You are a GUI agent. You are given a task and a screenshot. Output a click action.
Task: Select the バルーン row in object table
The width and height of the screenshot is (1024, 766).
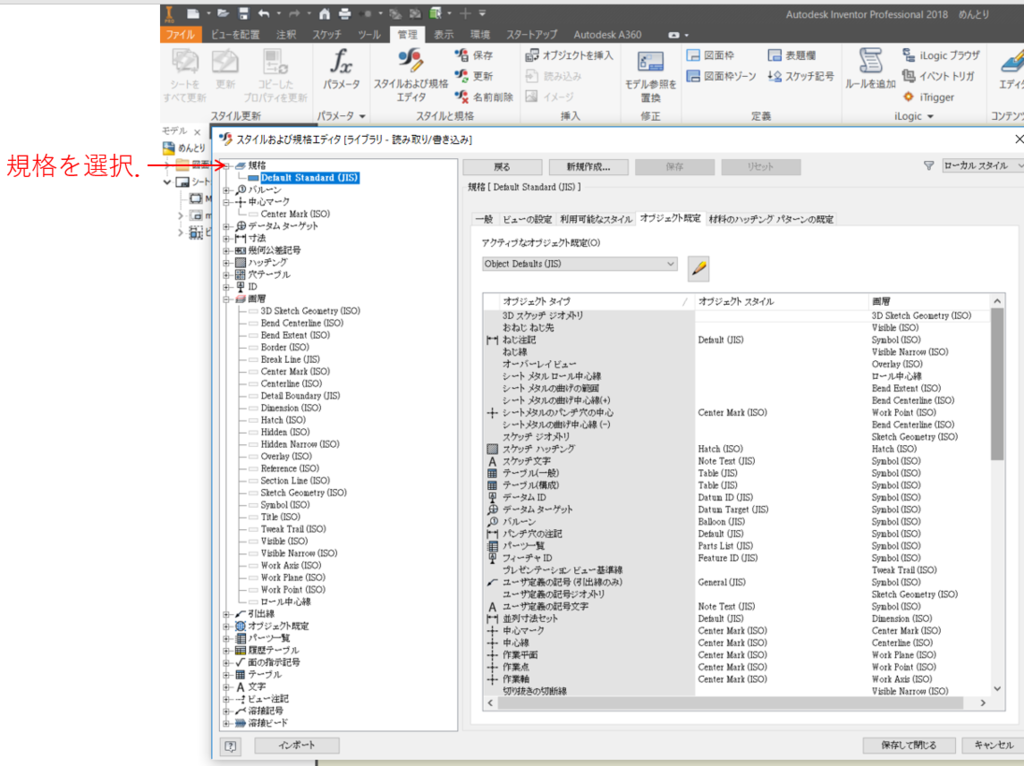tap(737, 522)
